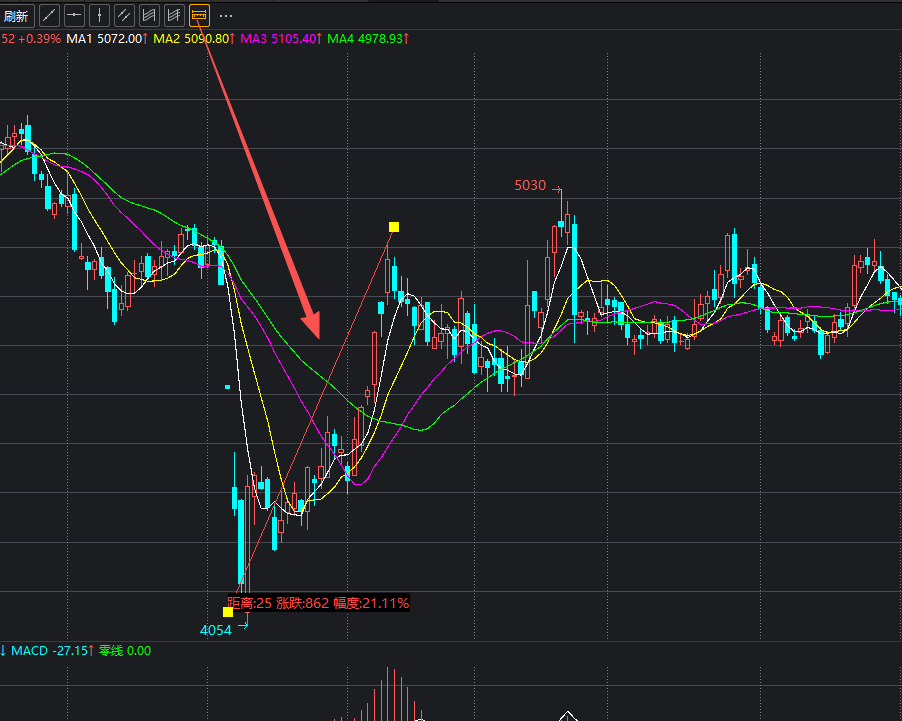Select the horizontal line drawing tool
This screenshot has width=902, height=721.
(74, 15)
